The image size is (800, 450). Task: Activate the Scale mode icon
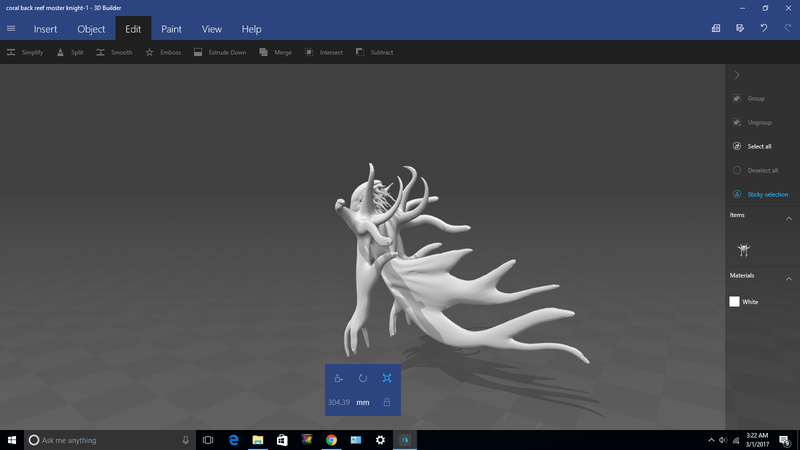tap(387, 378)
